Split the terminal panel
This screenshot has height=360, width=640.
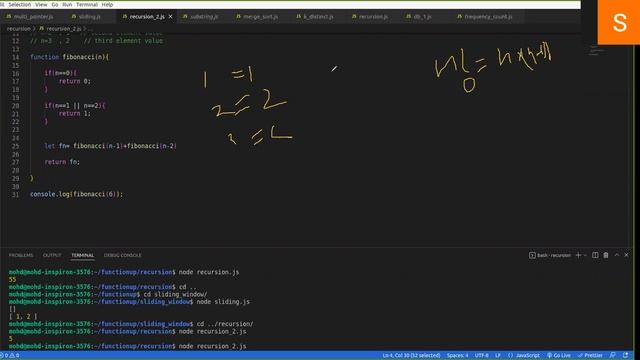pos(595,255)
